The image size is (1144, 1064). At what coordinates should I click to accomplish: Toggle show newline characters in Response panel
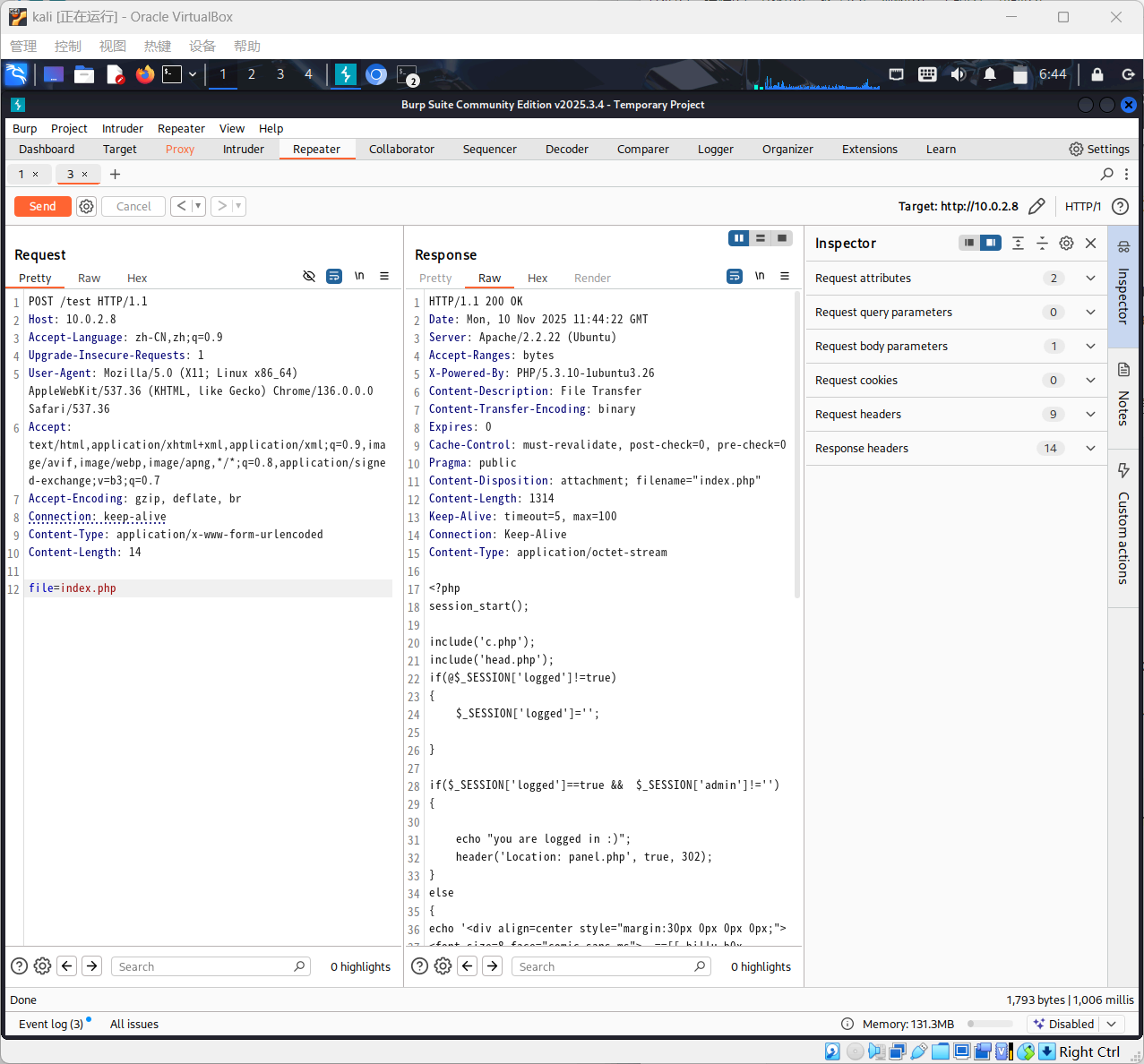[x=760, y=276]
